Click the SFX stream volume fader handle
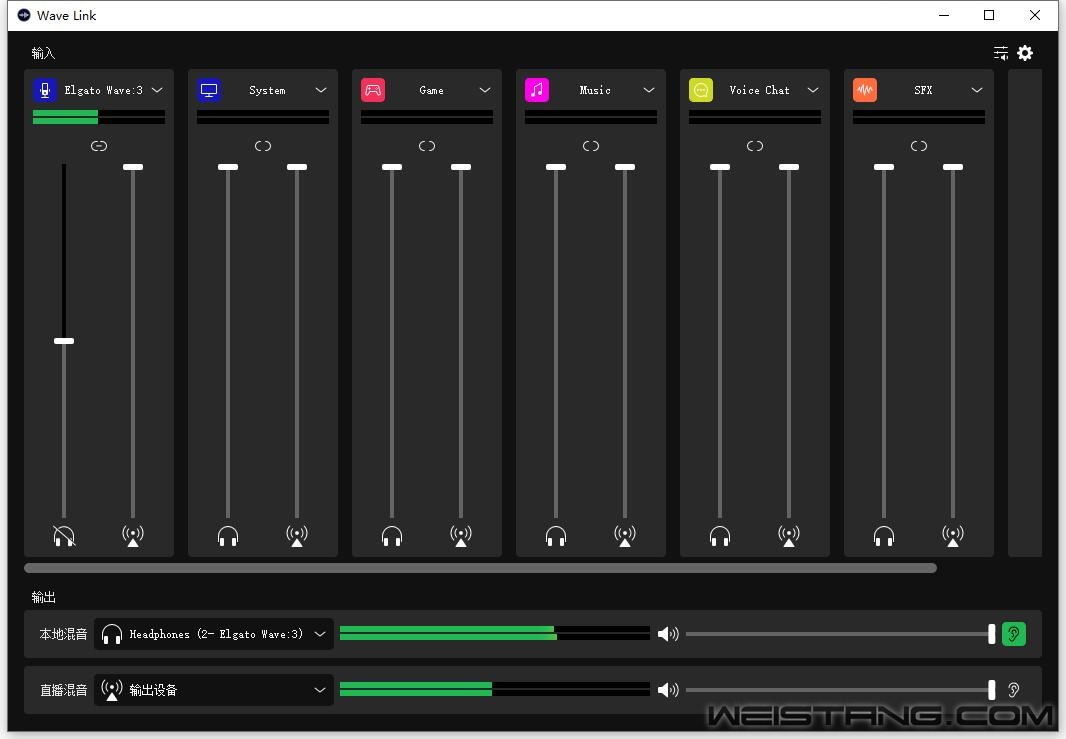This screenshot has width=1066, height=739. 953,167
